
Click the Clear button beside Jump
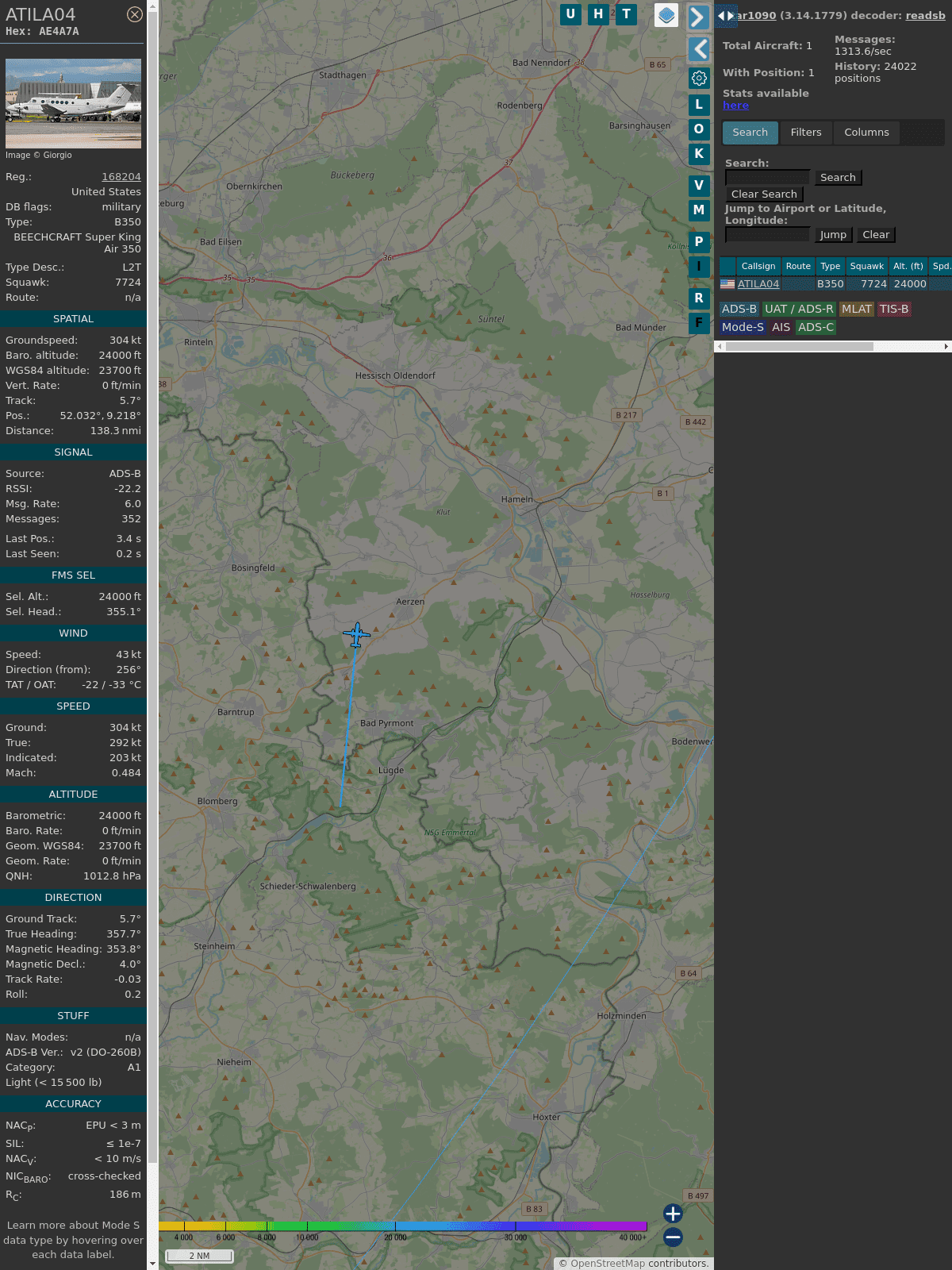(x=876, y=235)
